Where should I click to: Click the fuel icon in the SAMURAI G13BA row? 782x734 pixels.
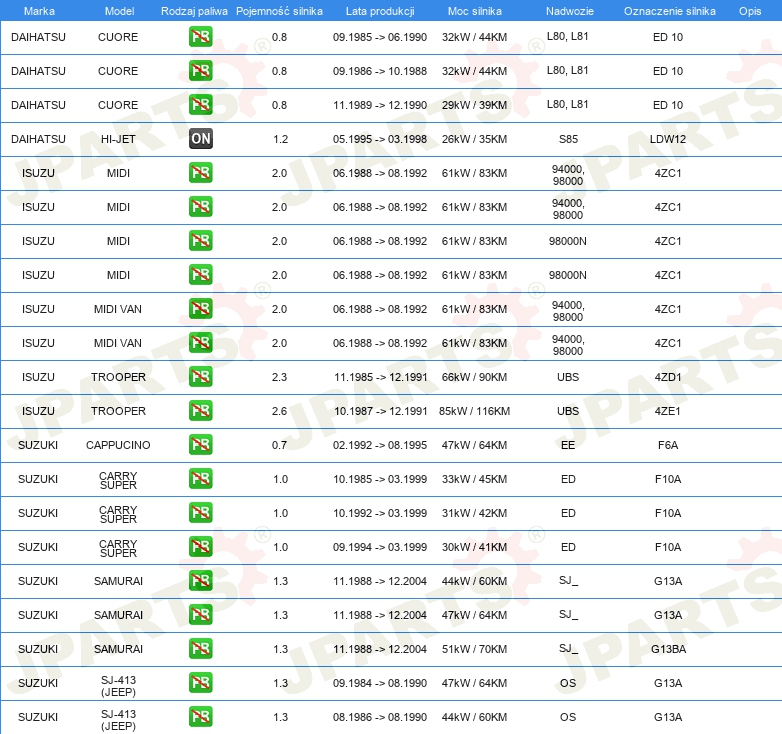point(200,648)
